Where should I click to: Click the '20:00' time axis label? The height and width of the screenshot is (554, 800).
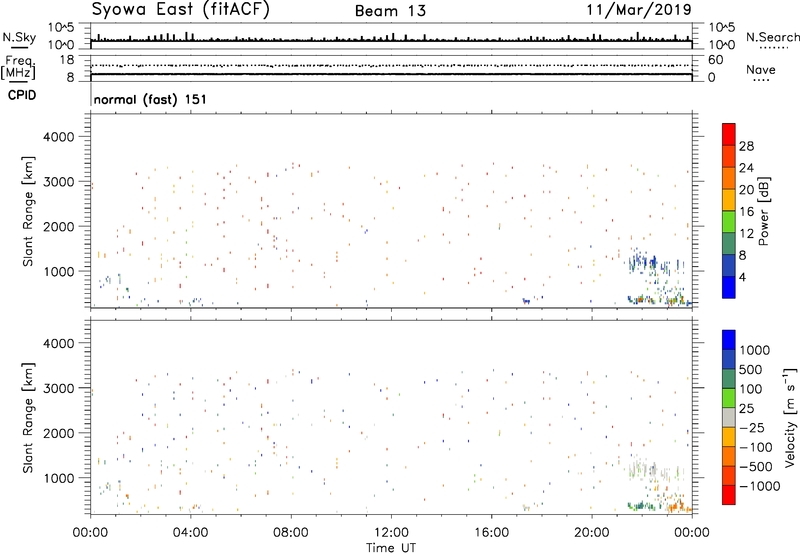(592, 533)
